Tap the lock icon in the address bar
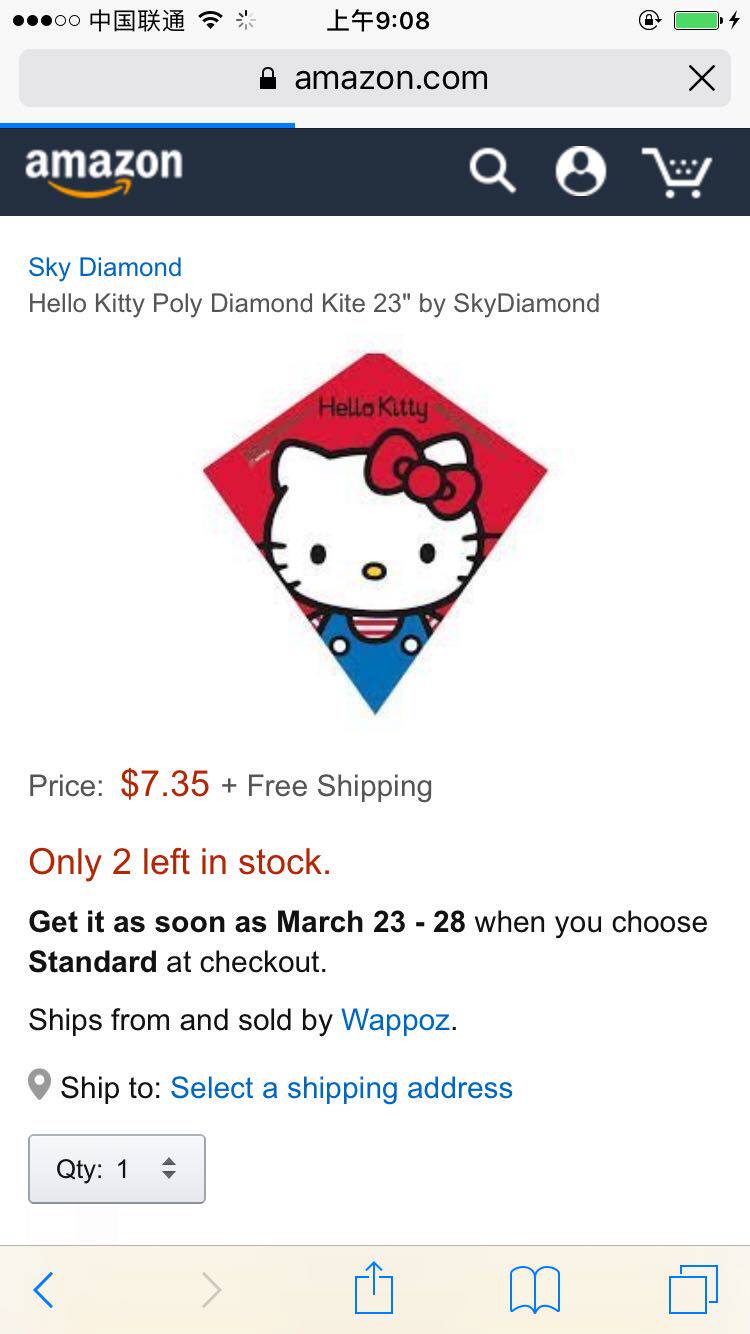The image size is (750, 1334). click(267, 79)
